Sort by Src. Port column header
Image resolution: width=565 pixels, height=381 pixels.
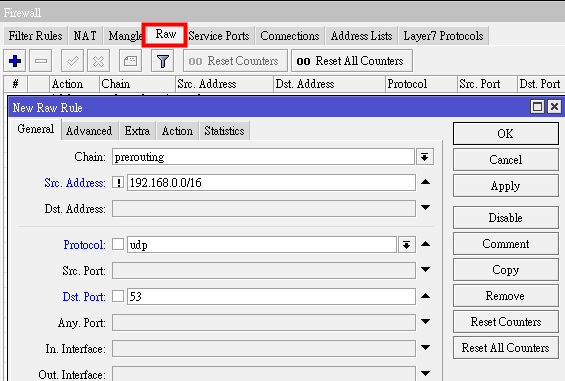pyautogui.click(x=487, y=84)
